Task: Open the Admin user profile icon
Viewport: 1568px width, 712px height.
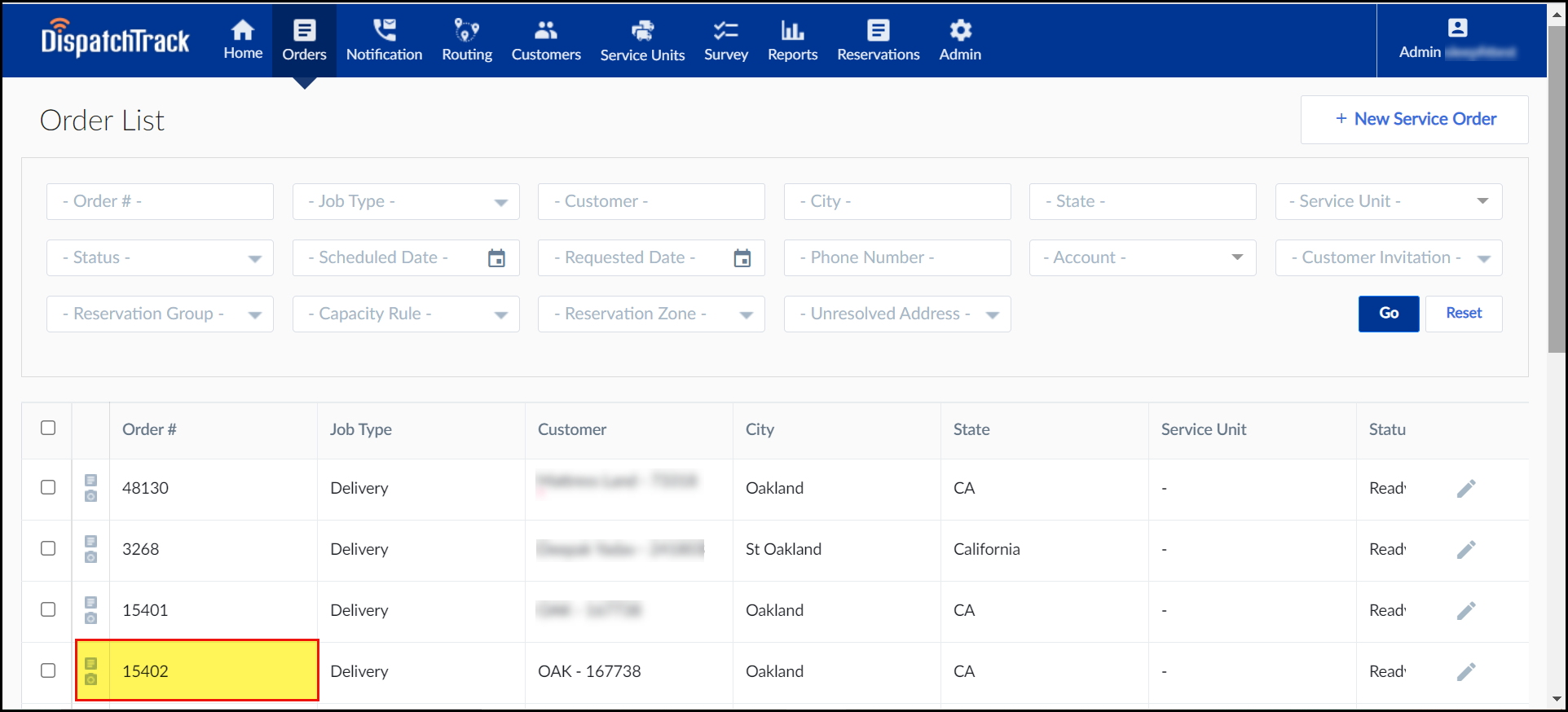Action: pos(1458,28)
